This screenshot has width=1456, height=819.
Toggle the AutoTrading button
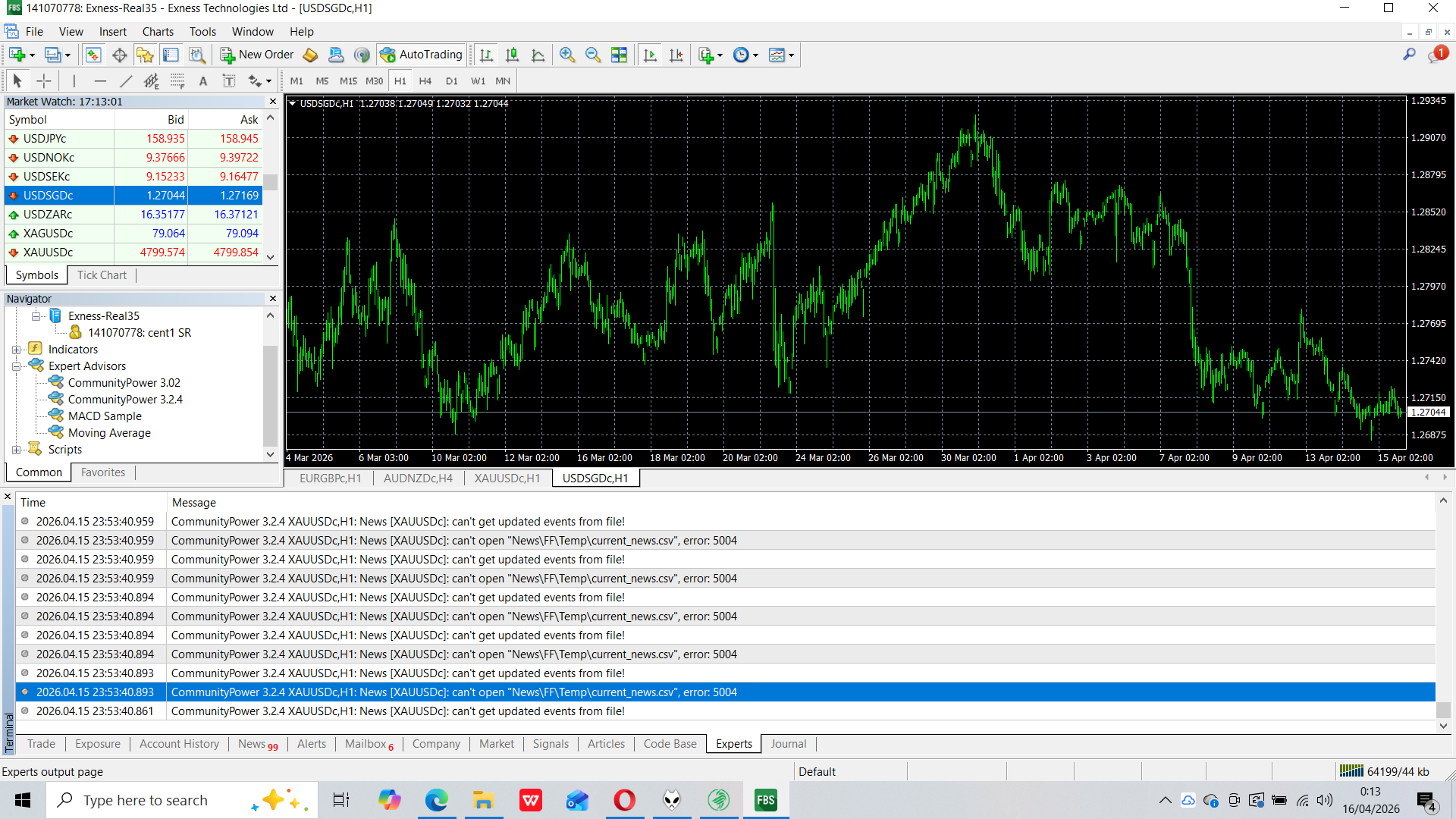(421, 55)
